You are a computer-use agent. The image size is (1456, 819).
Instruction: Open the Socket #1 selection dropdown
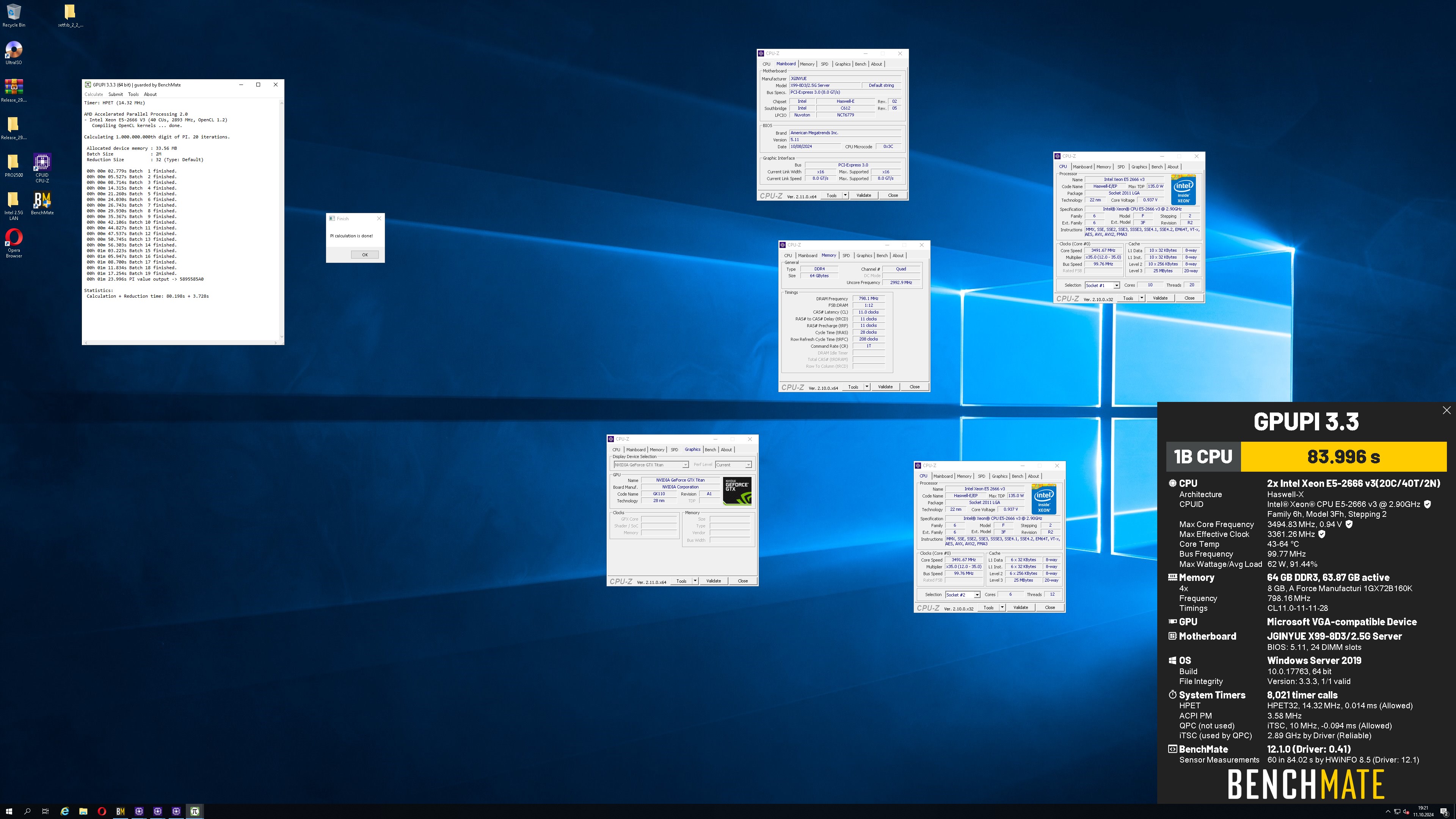1101,286
